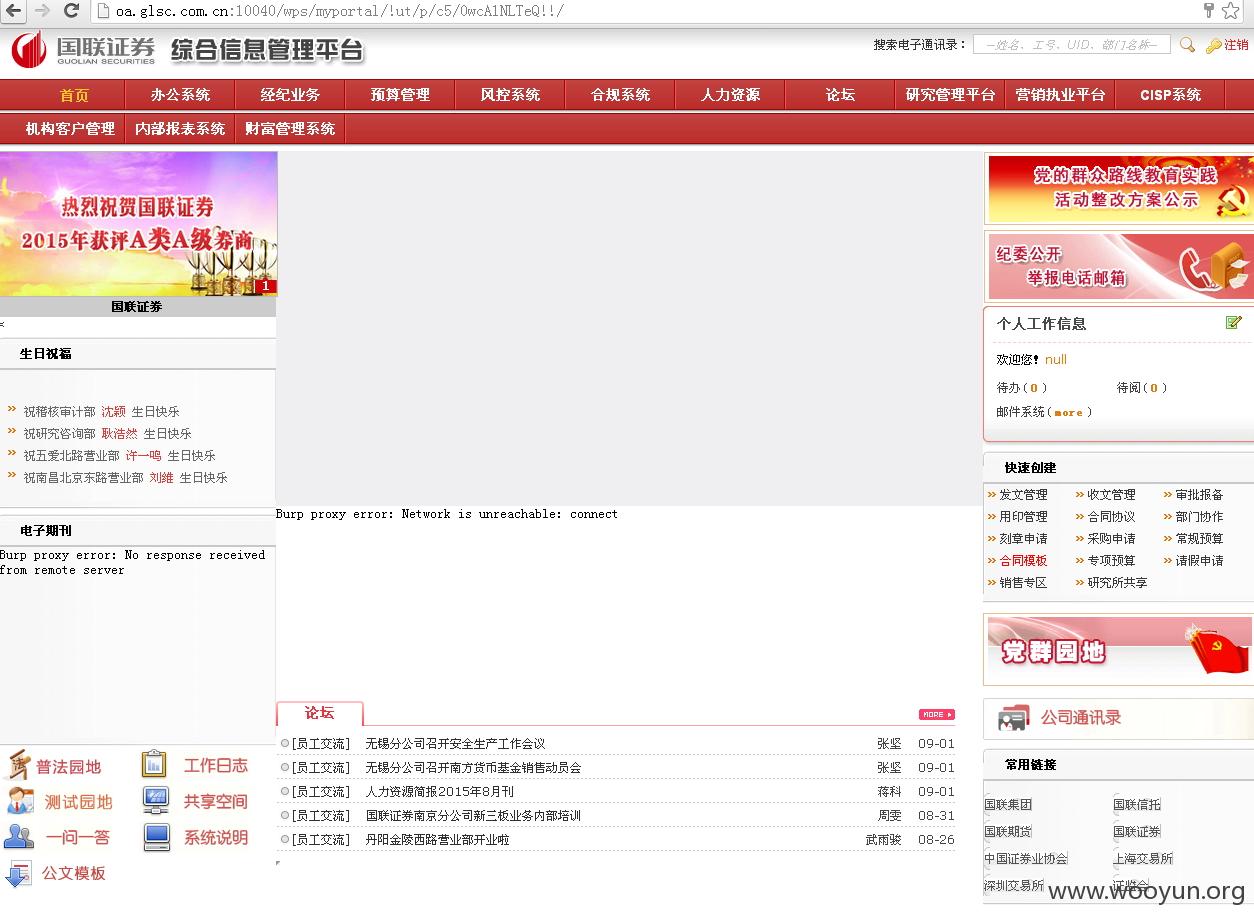Open the 发文管理 quick-create link
Image resolution: width=1254 pixels, height=920 pixels.
click(x=1023, y=495)
